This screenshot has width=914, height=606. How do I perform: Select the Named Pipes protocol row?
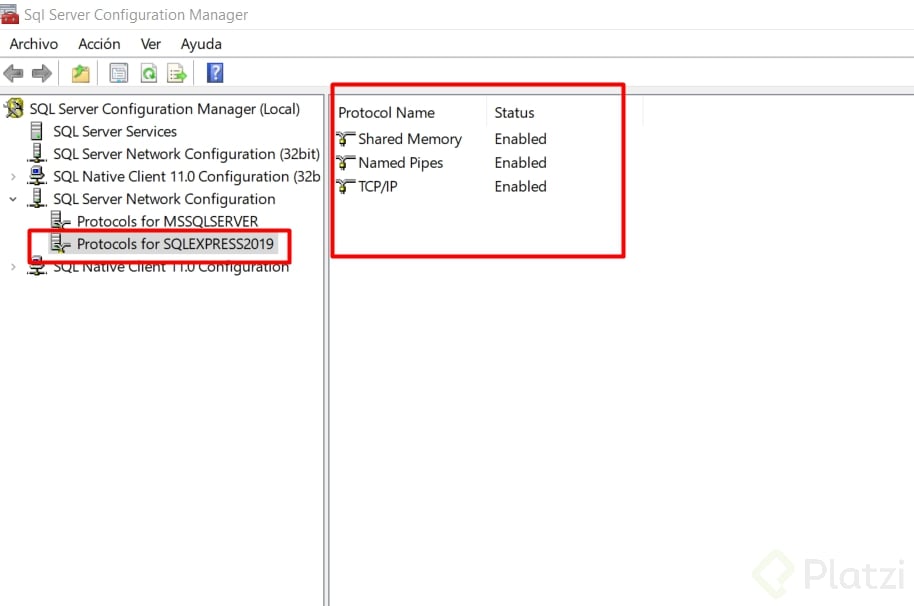click(400, 163)
